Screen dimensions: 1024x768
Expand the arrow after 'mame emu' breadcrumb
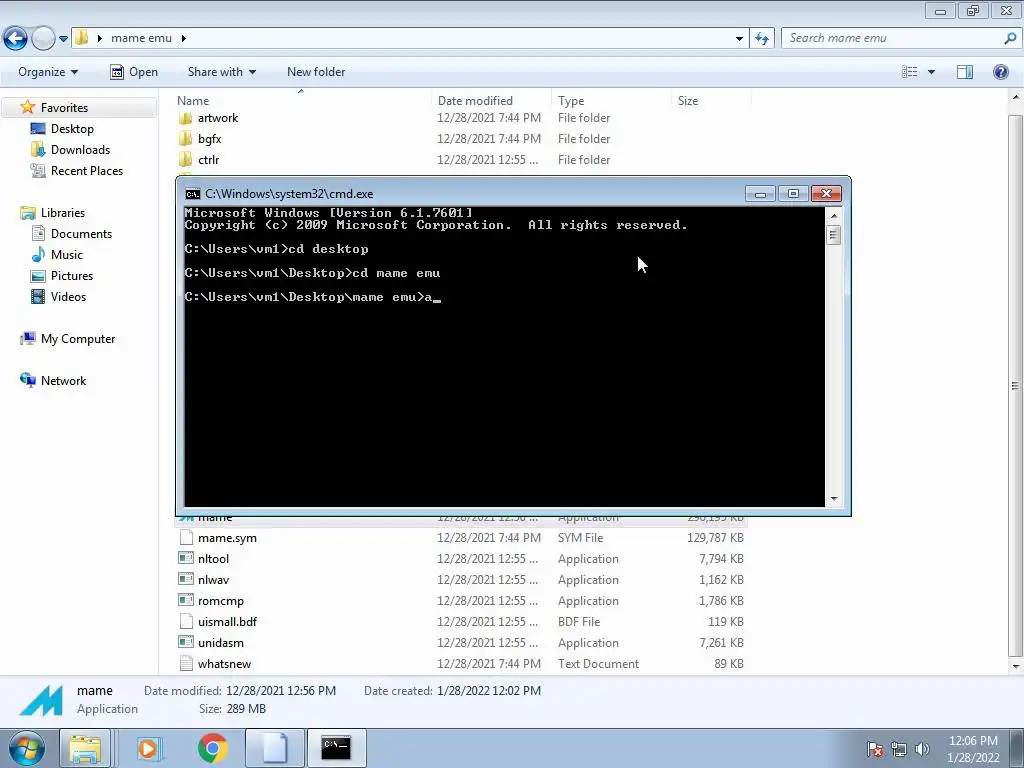point(184,38)
